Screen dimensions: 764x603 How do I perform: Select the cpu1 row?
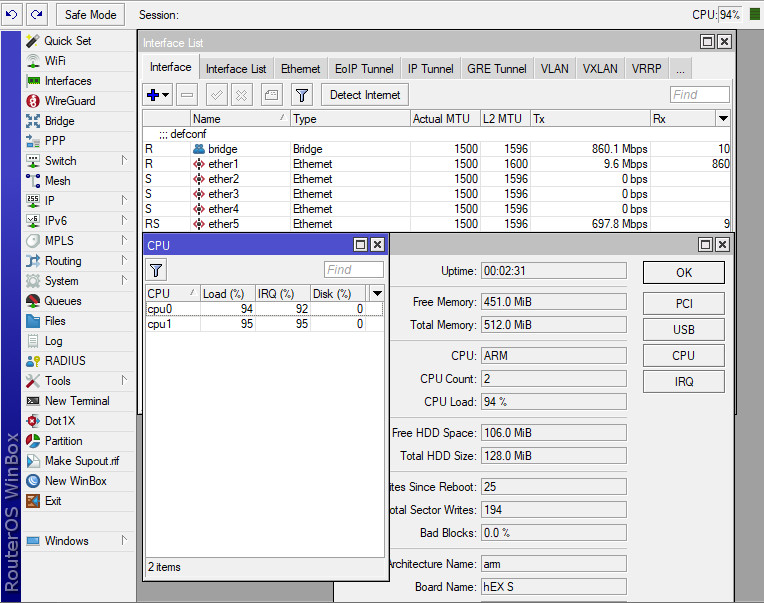point(265,324)
